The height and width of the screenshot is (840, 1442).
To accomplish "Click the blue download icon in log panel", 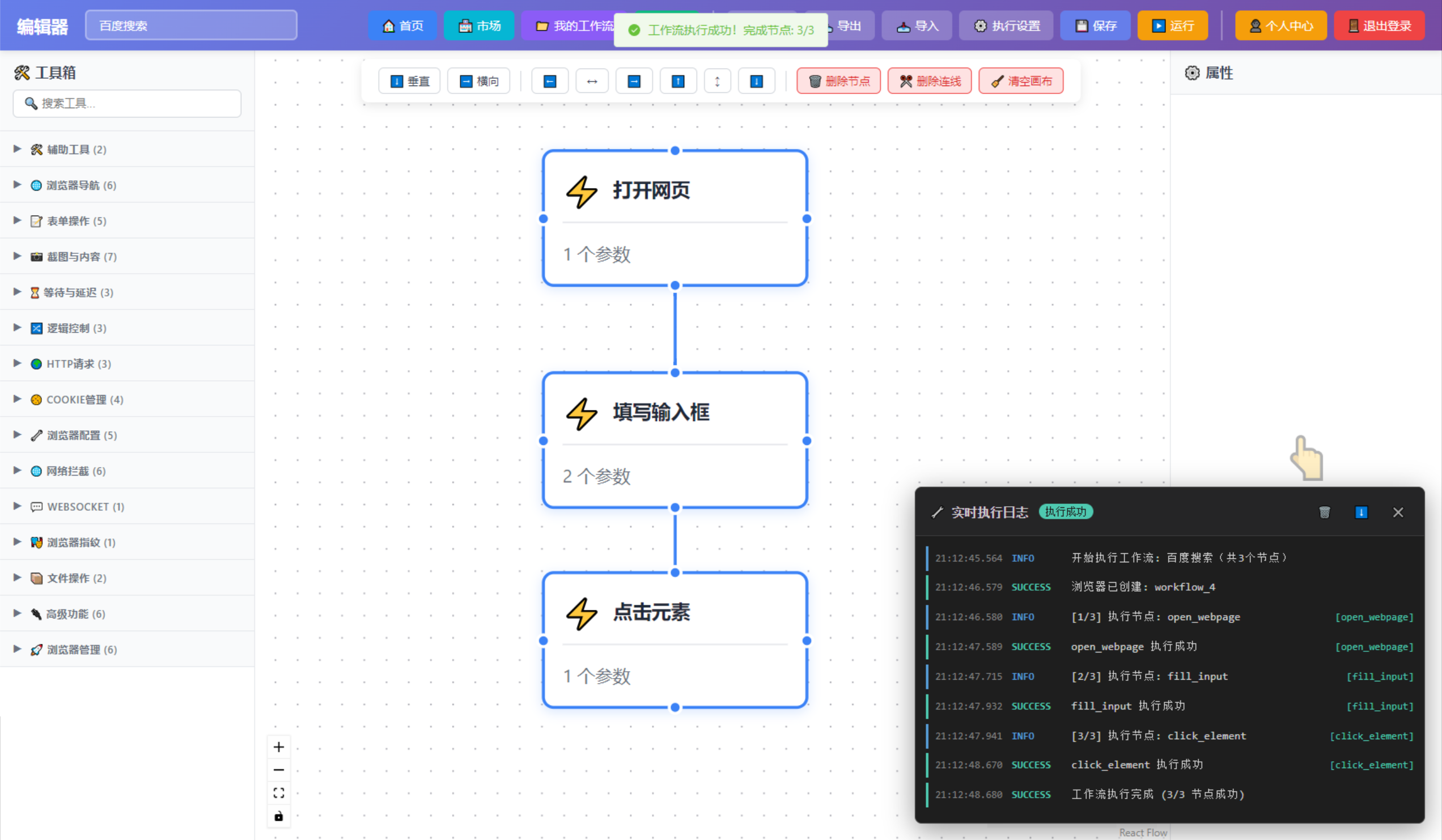I will pos(1361,512).
